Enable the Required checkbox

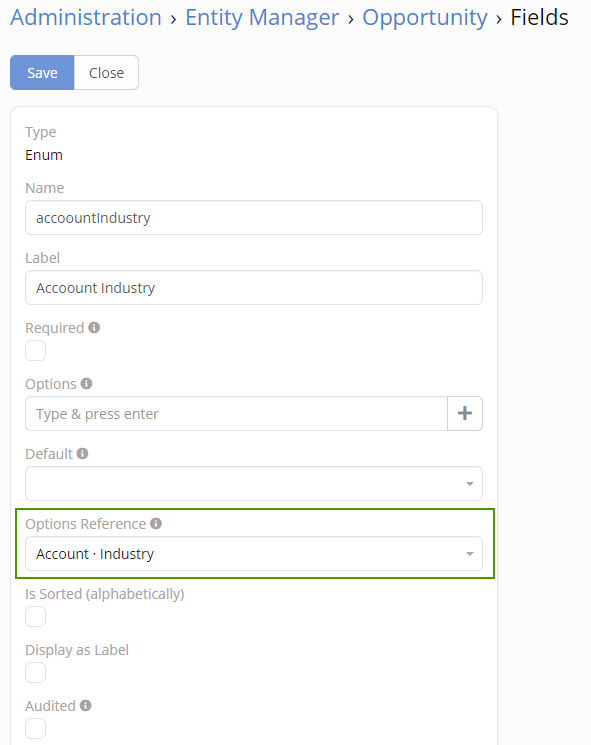click(x=36, y=351)
